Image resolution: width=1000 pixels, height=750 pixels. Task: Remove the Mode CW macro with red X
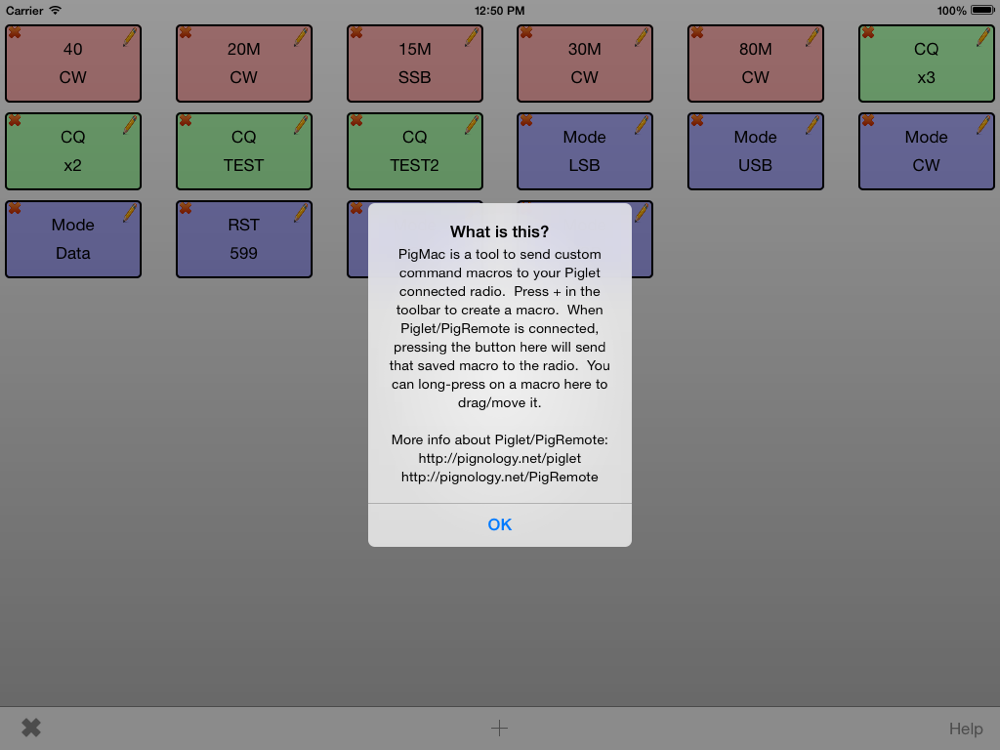coord(868,121)
